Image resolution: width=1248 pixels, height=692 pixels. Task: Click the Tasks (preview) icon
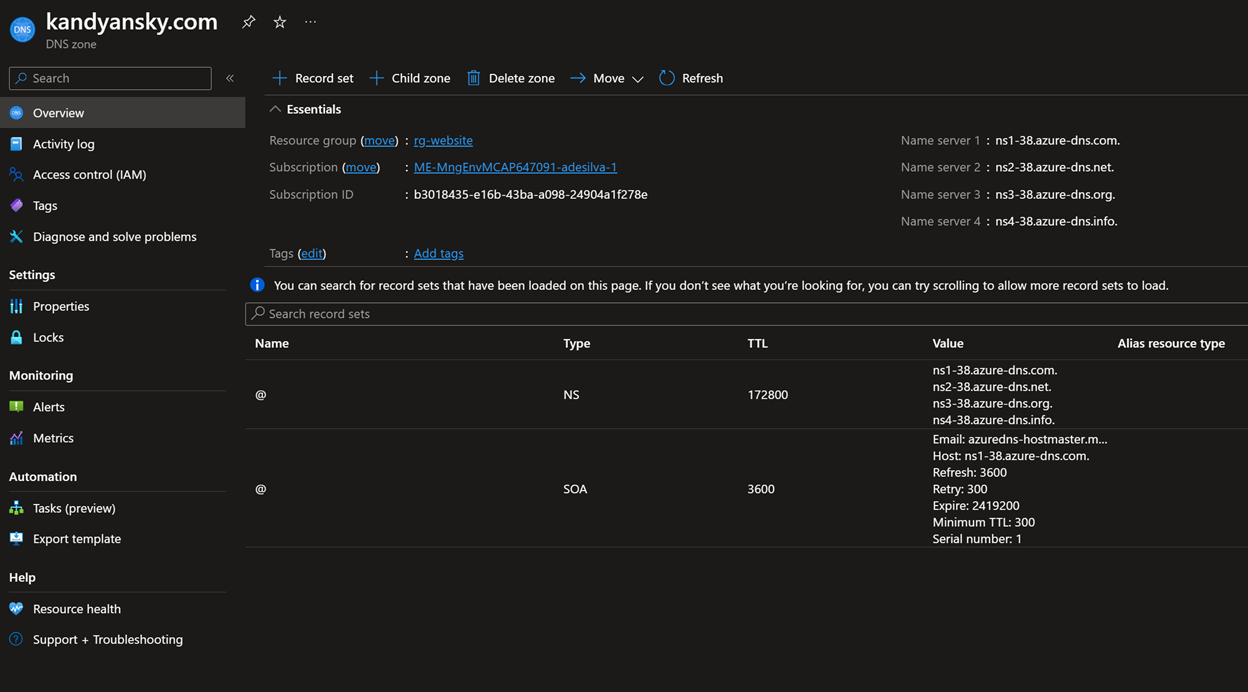[x=16, y=508]
